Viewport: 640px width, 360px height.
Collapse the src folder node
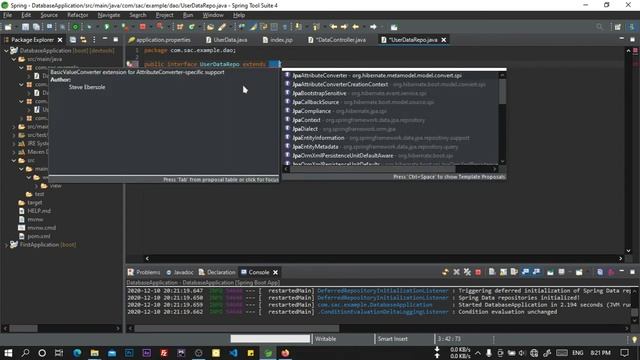coord(13,160)
